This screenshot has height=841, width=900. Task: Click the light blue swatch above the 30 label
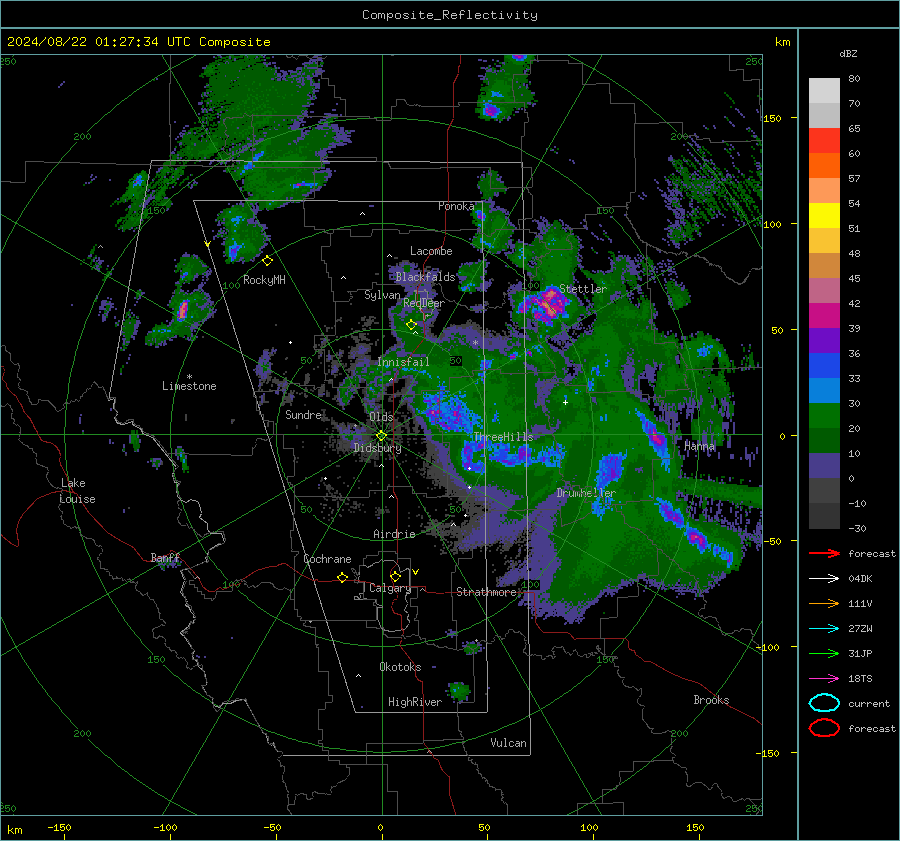pos(824,391)
